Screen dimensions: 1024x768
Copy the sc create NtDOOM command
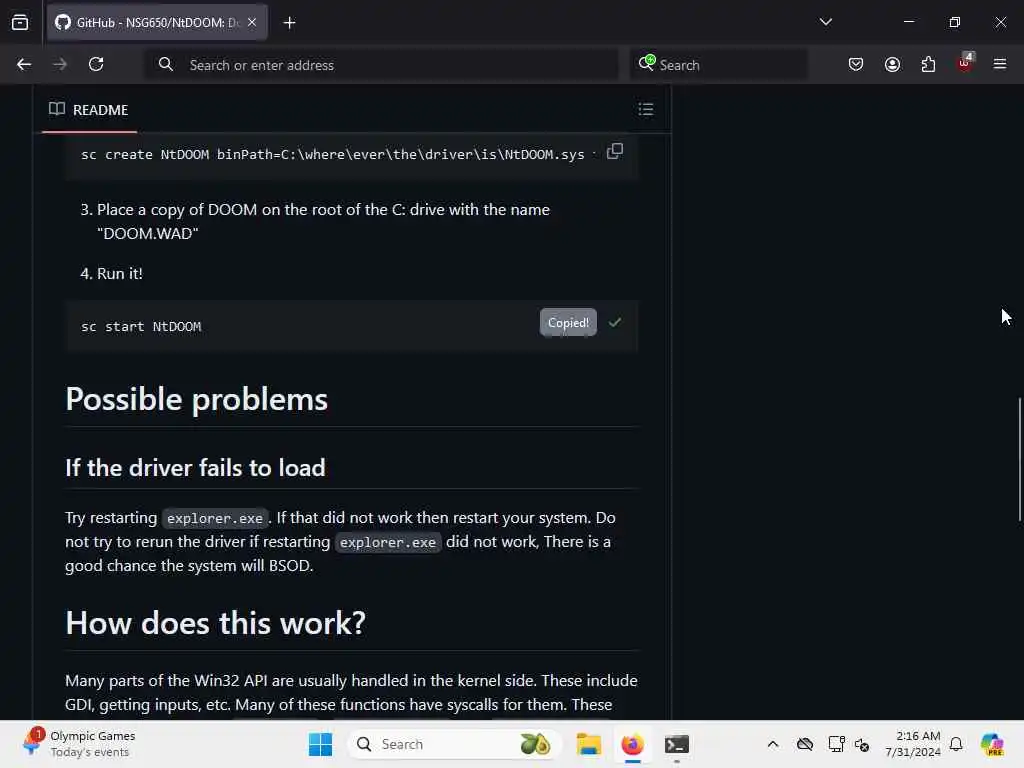click(615, 152)
